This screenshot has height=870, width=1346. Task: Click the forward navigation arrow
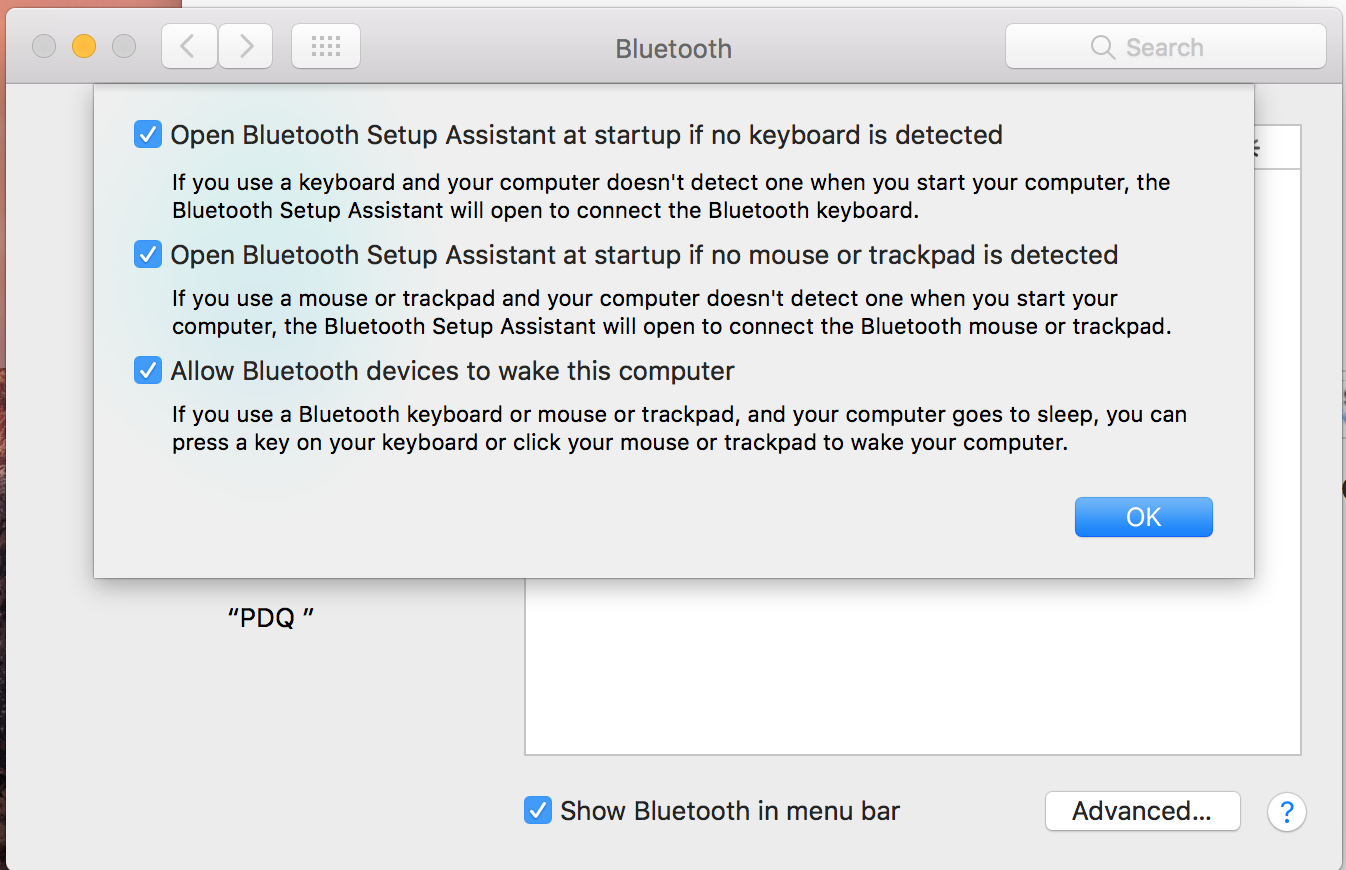(x=246, y=46)
